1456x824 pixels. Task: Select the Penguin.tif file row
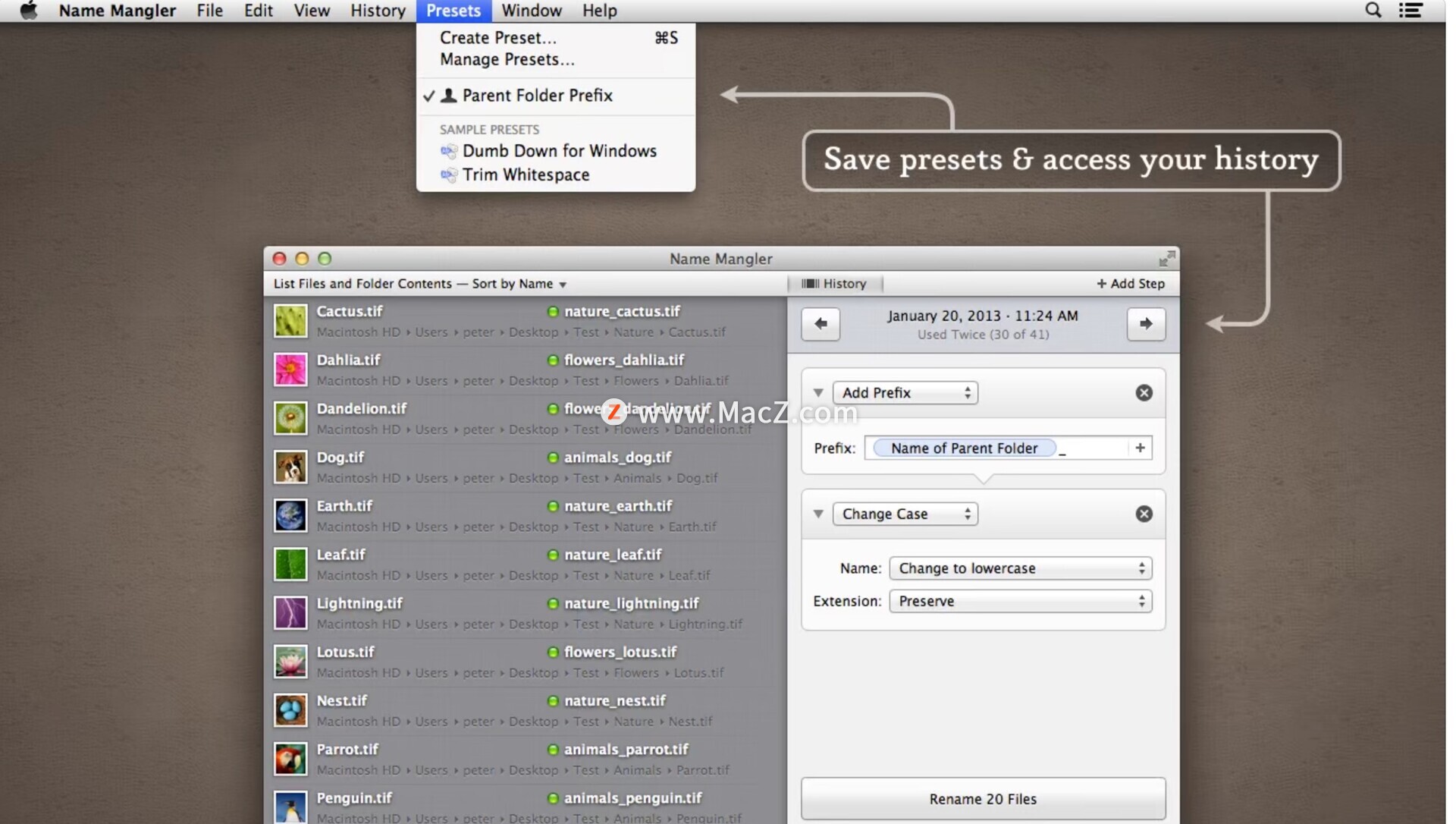click(526, 806)
